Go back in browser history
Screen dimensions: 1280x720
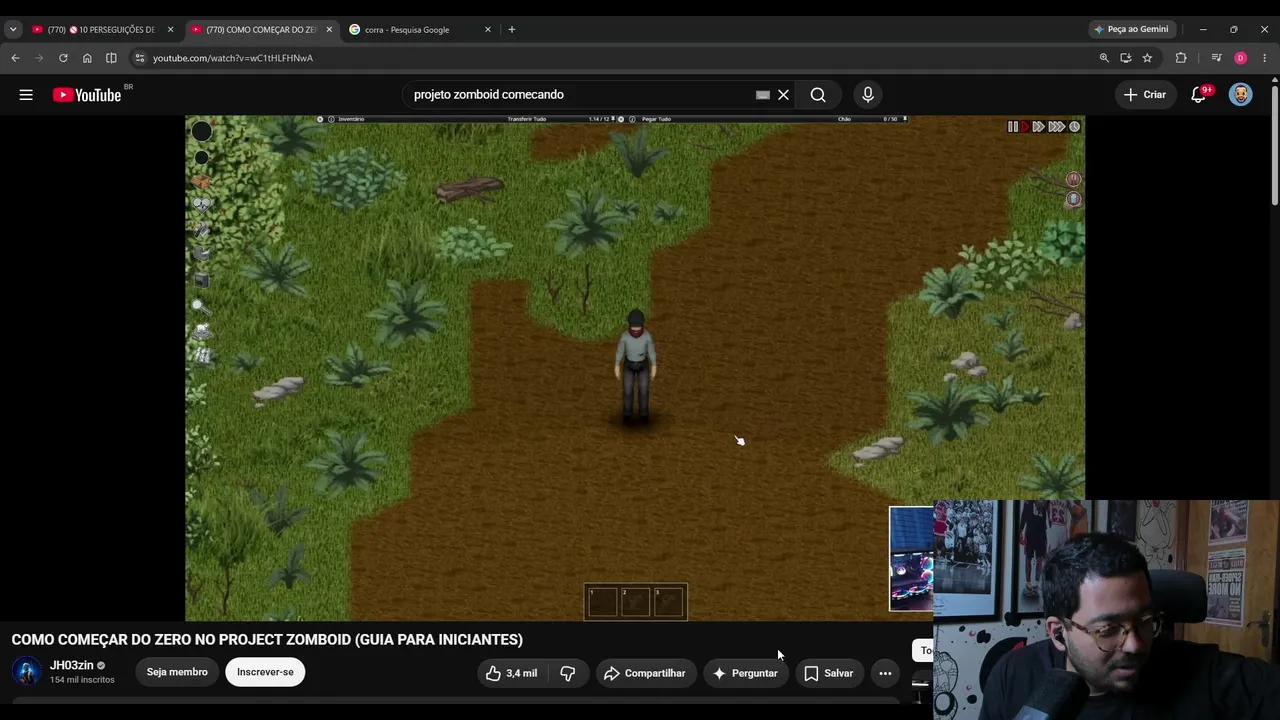[x=15, y=58]
